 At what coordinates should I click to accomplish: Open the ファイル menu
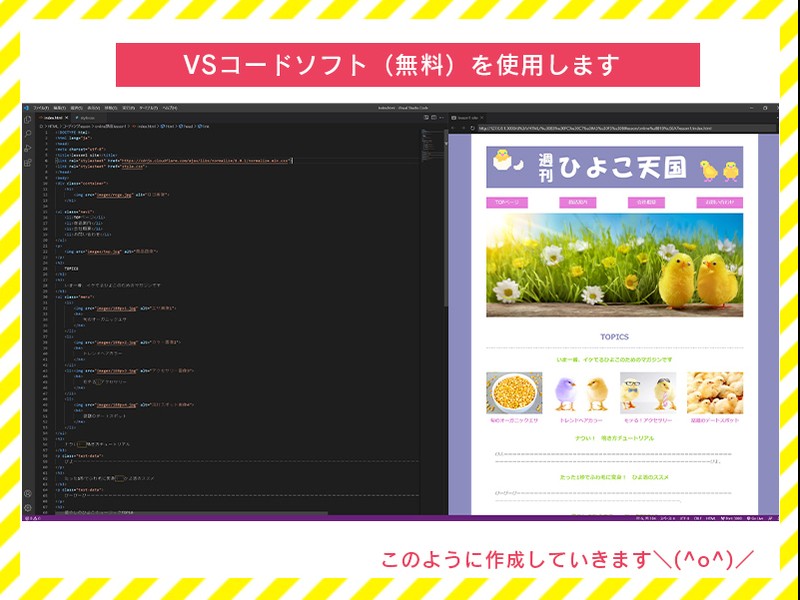[40, 106]
